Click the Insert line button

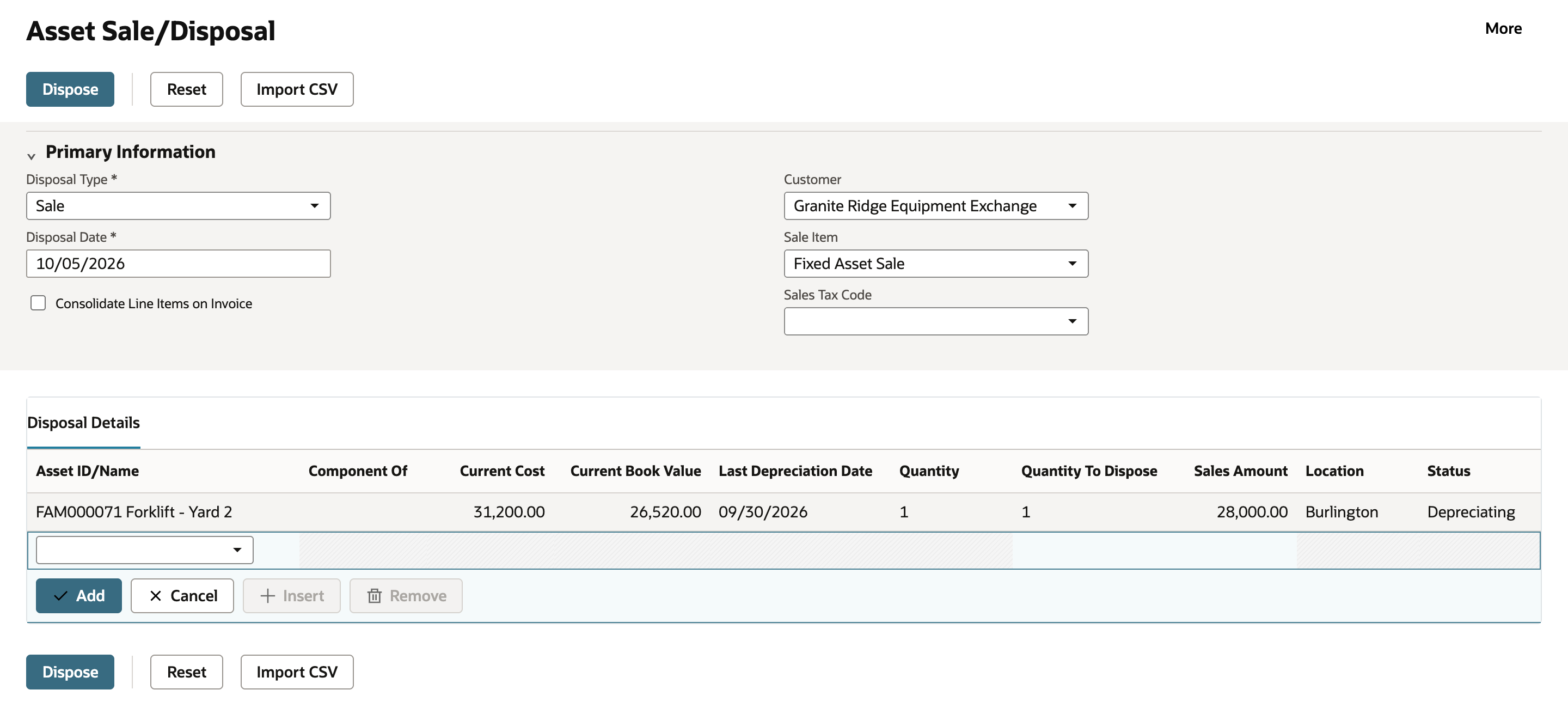coord(292,595)
